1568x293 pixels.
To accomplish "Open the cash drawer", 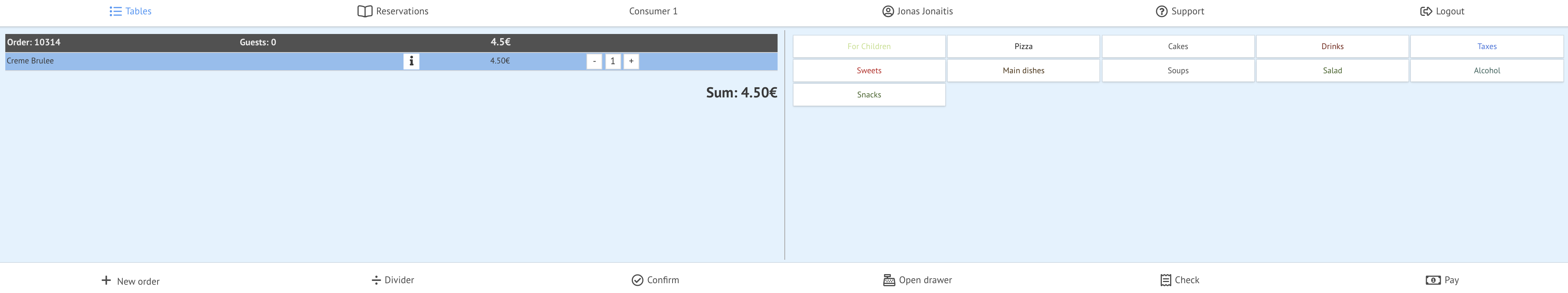I will [917, 280].
